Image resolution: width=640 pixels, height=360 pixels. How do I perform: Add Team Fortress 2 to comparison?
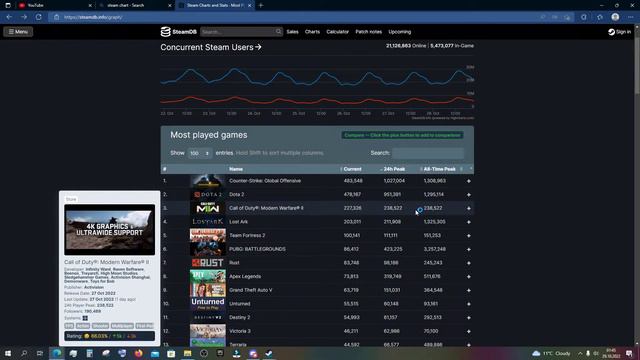pos(469,236)
